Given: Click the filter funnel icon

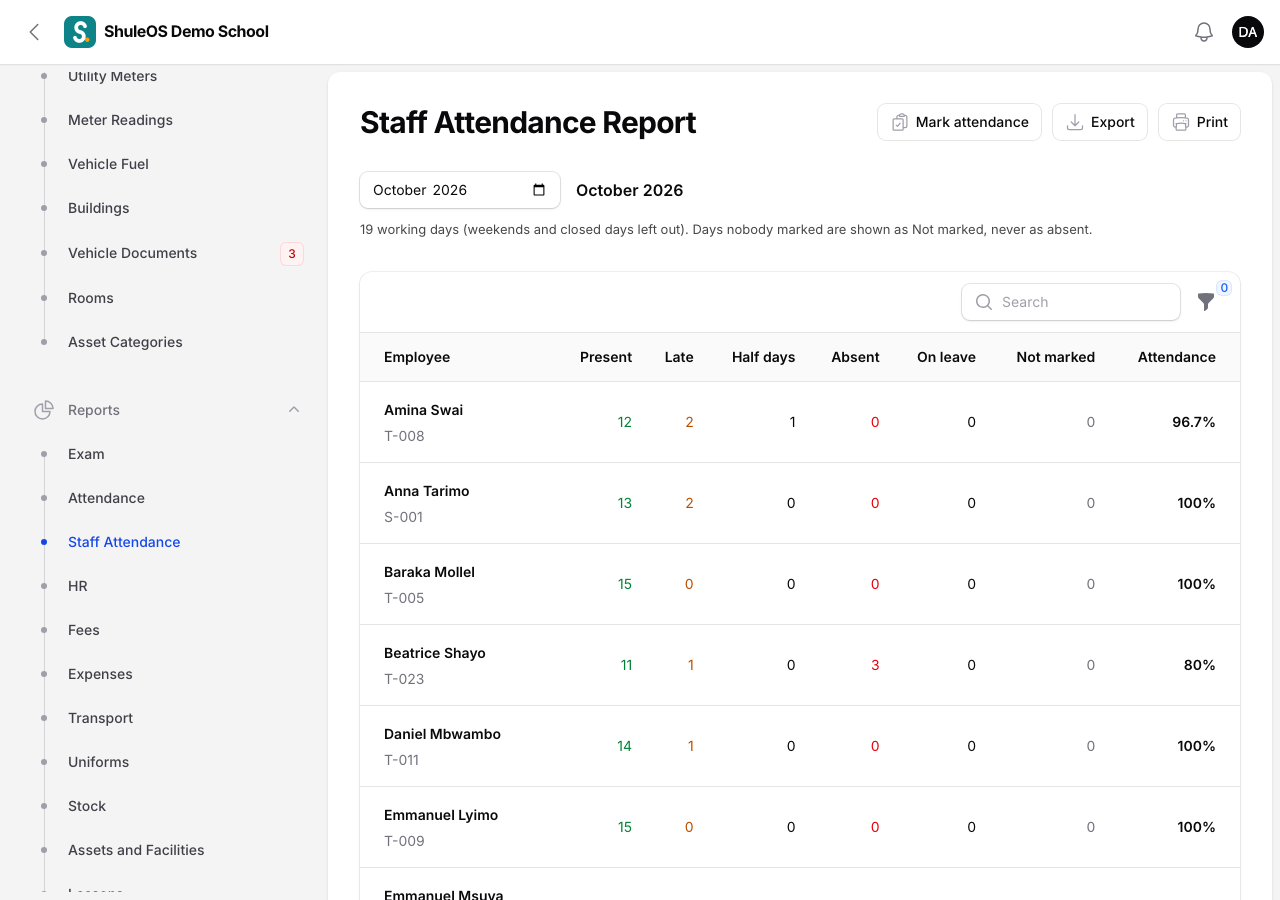Looking at the screenshot, I should pyautogui.click(x=1206, y=301).
